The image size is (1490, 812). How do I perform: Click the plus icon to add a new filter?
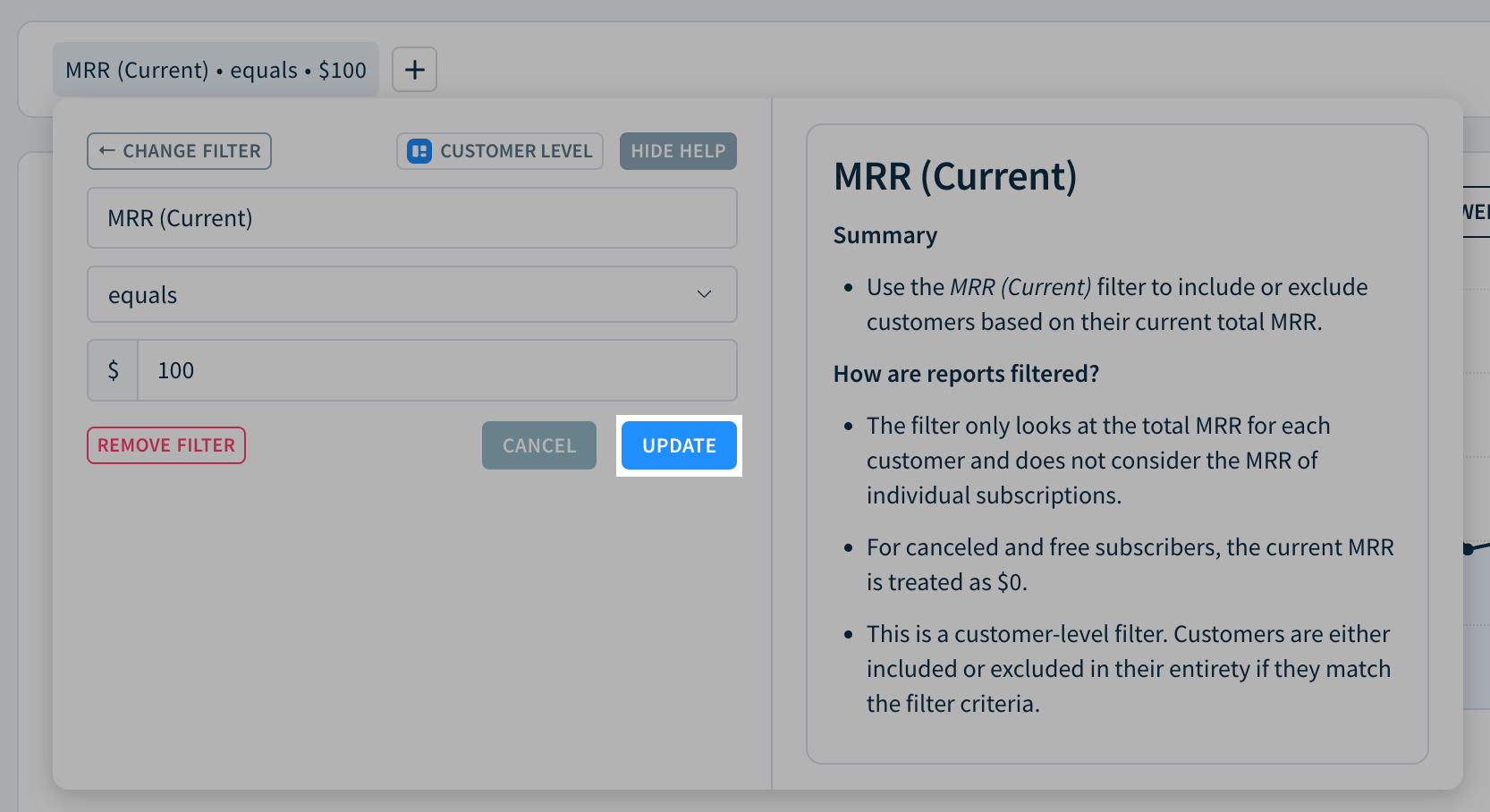413,69
